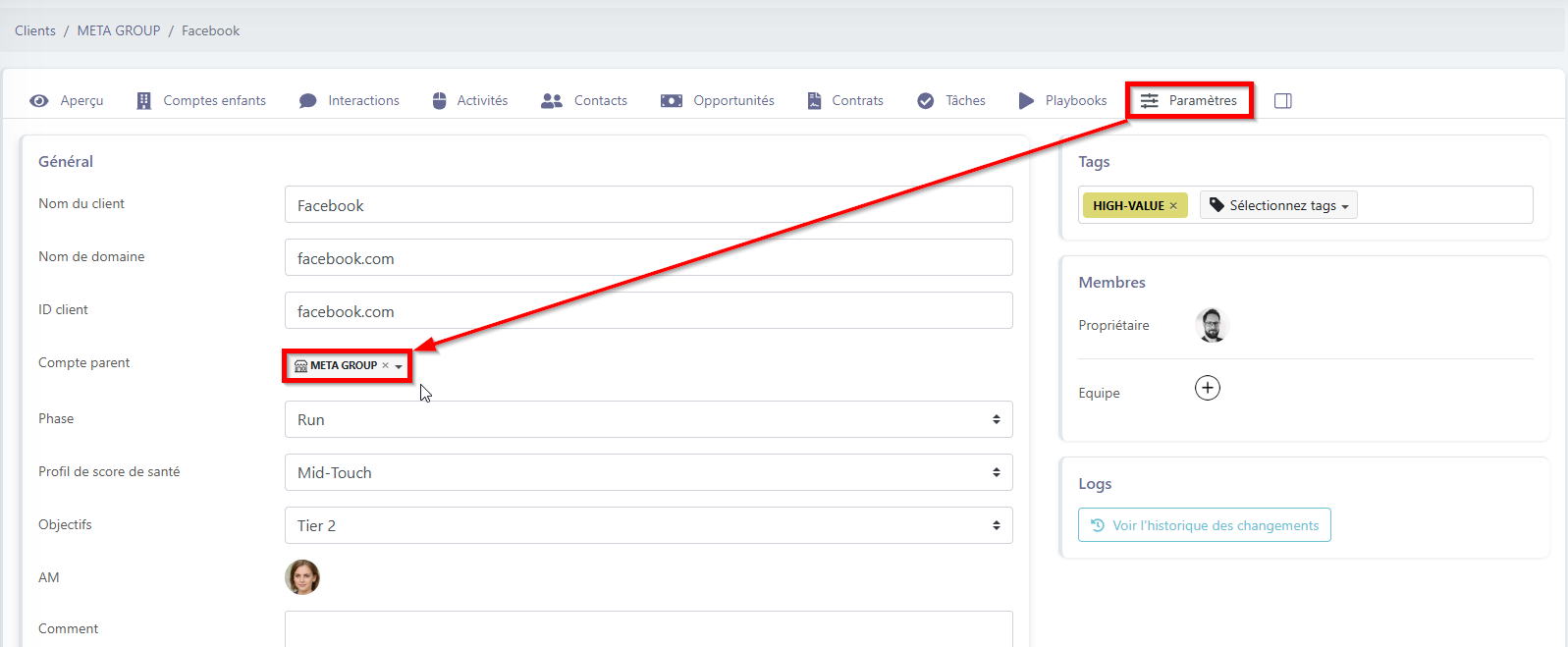Image resolution: width=1568 pixels, height=647 pixels.
Task: Click Voir l'historique des changements button
Action: coord(1204,525)
